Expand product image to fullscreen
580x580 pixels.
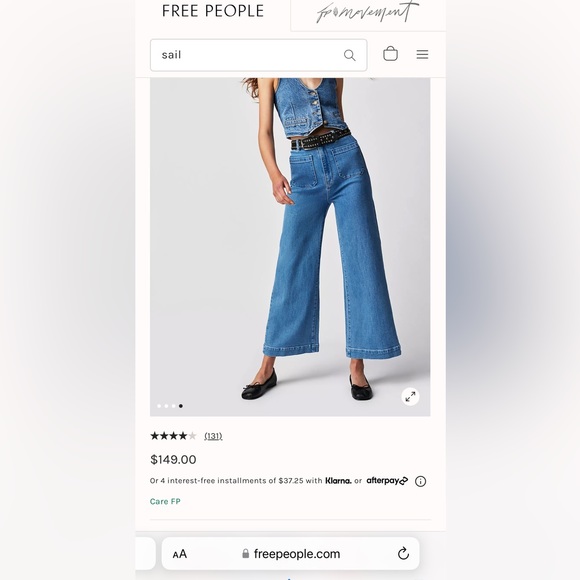(x=410, y=397)
